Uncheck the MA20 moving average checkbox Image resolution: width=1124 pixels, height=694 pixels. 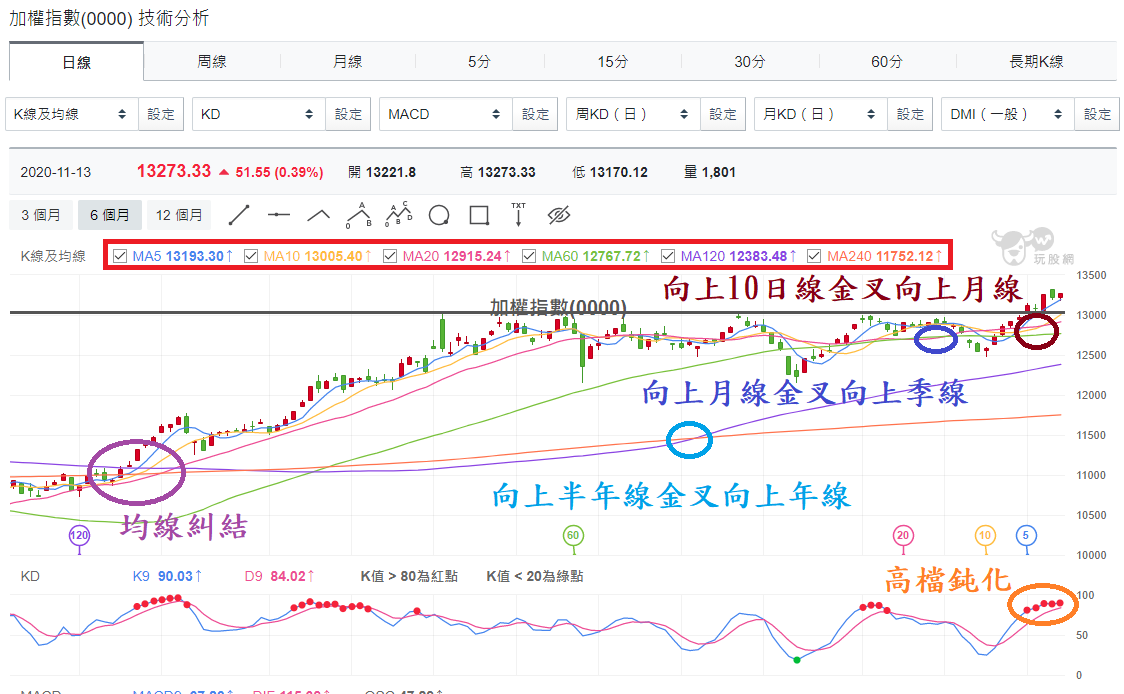(x=390, y=256)
